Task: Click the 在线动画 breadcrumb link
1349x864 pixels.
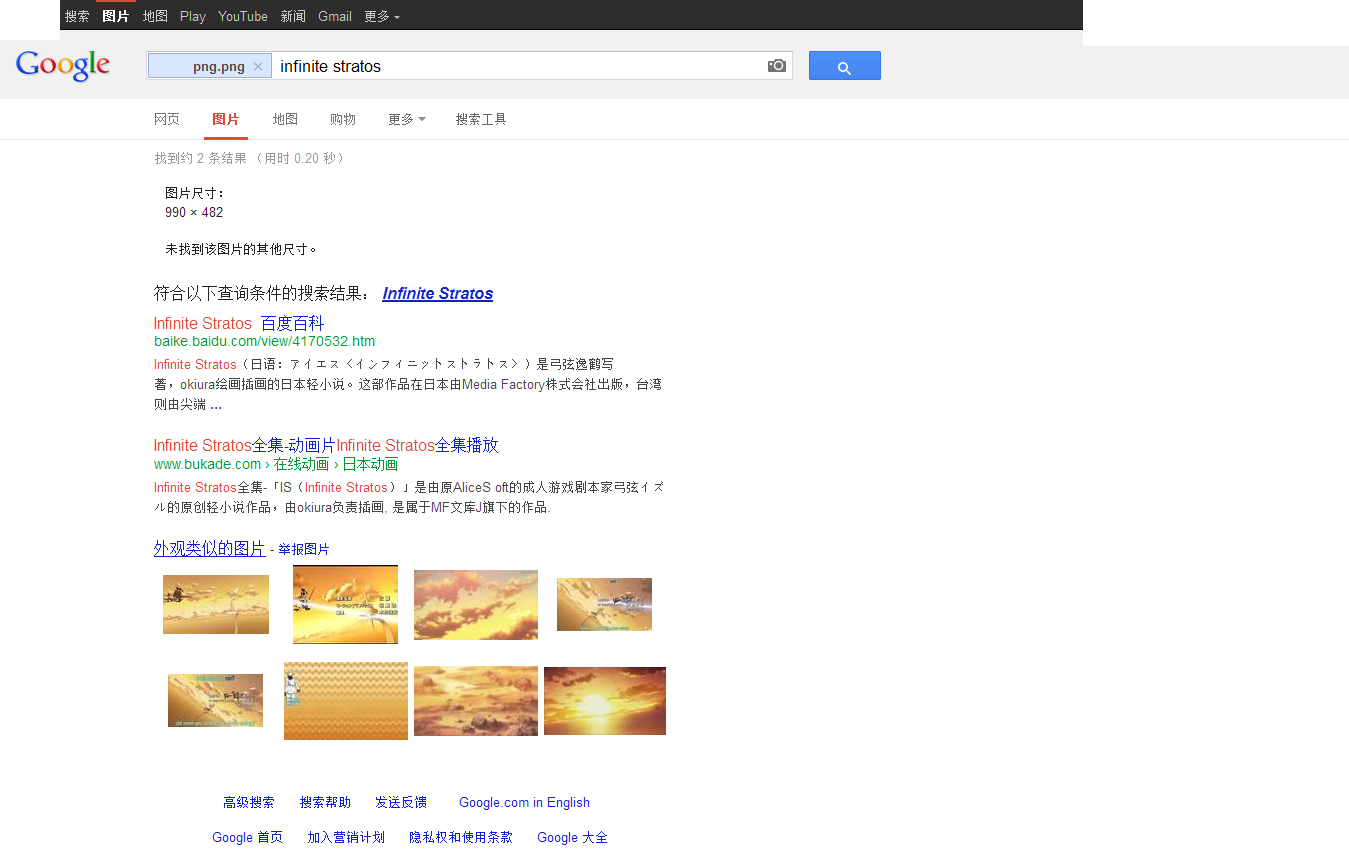Action: click(301, 464)
